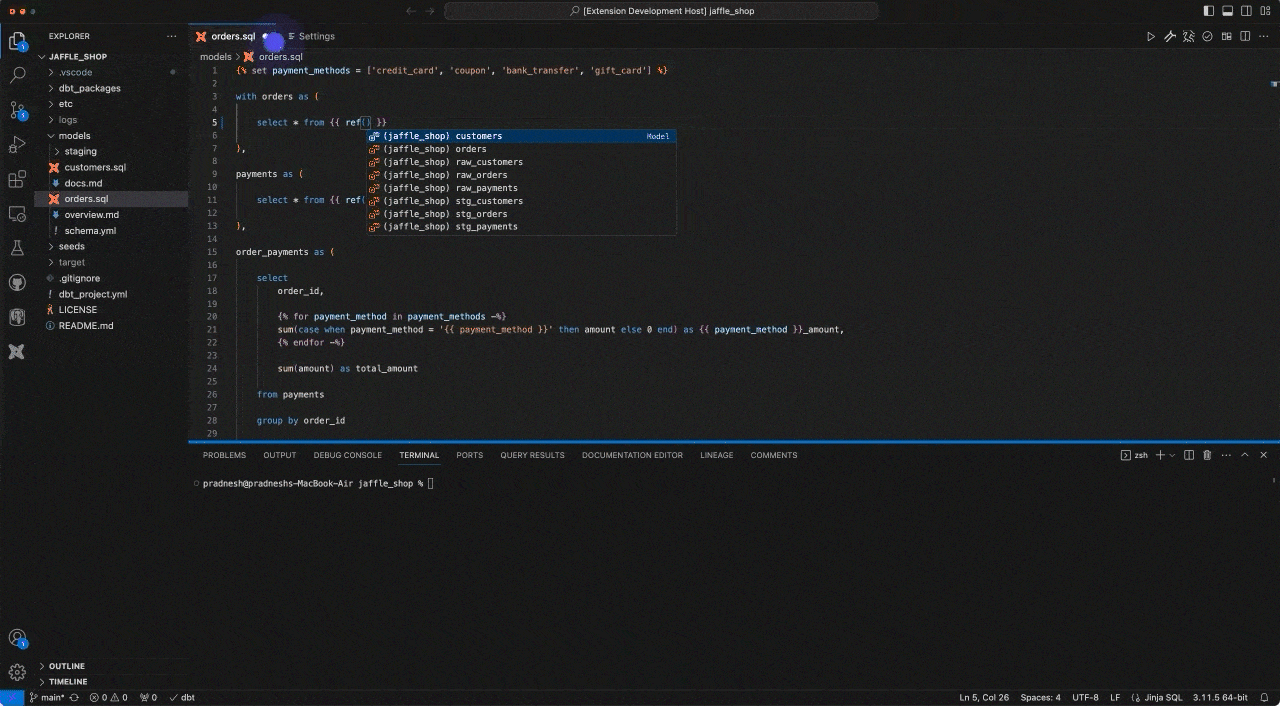Switch to the PROBLEMS panel tab
Screen dimensions: 1280x706
pyautogui.click(x=224, y=455)
